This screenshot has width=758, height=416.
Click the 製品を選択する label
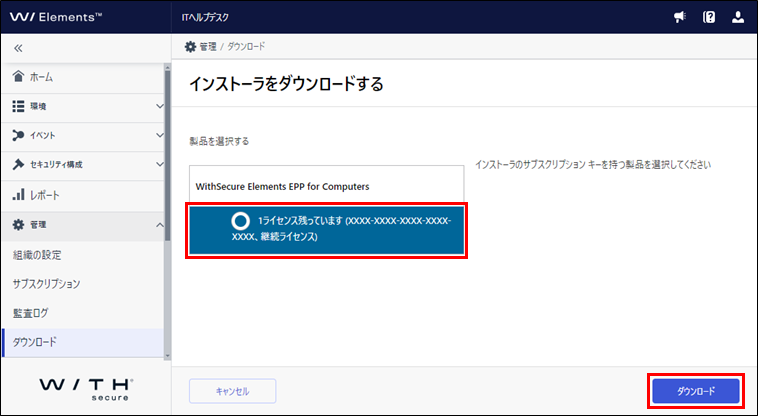tap(219, 142)
